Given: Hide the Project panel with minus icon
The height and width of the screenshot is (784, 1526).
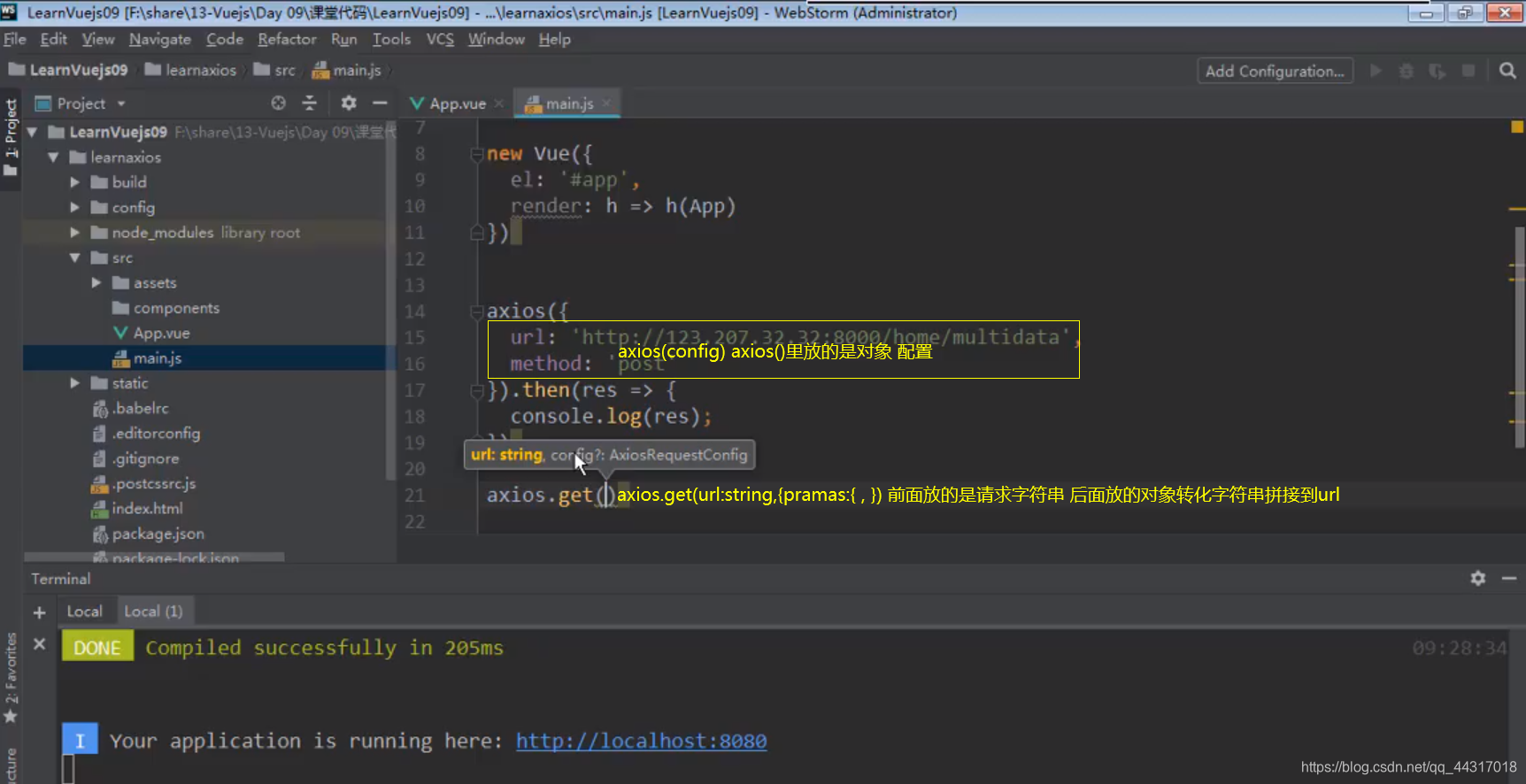Looking at the screenshot, I should [380, 104].
